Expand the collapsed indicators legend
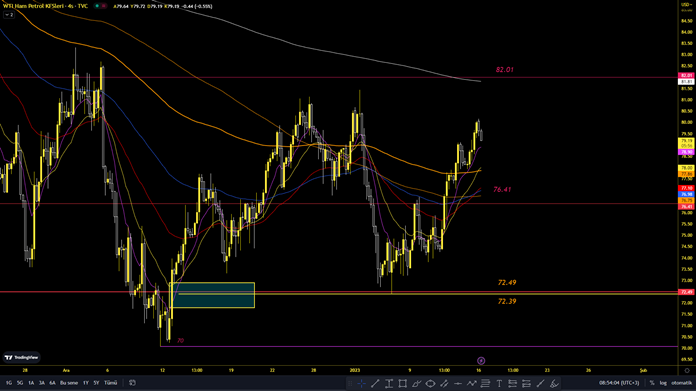 click(9, 15)
